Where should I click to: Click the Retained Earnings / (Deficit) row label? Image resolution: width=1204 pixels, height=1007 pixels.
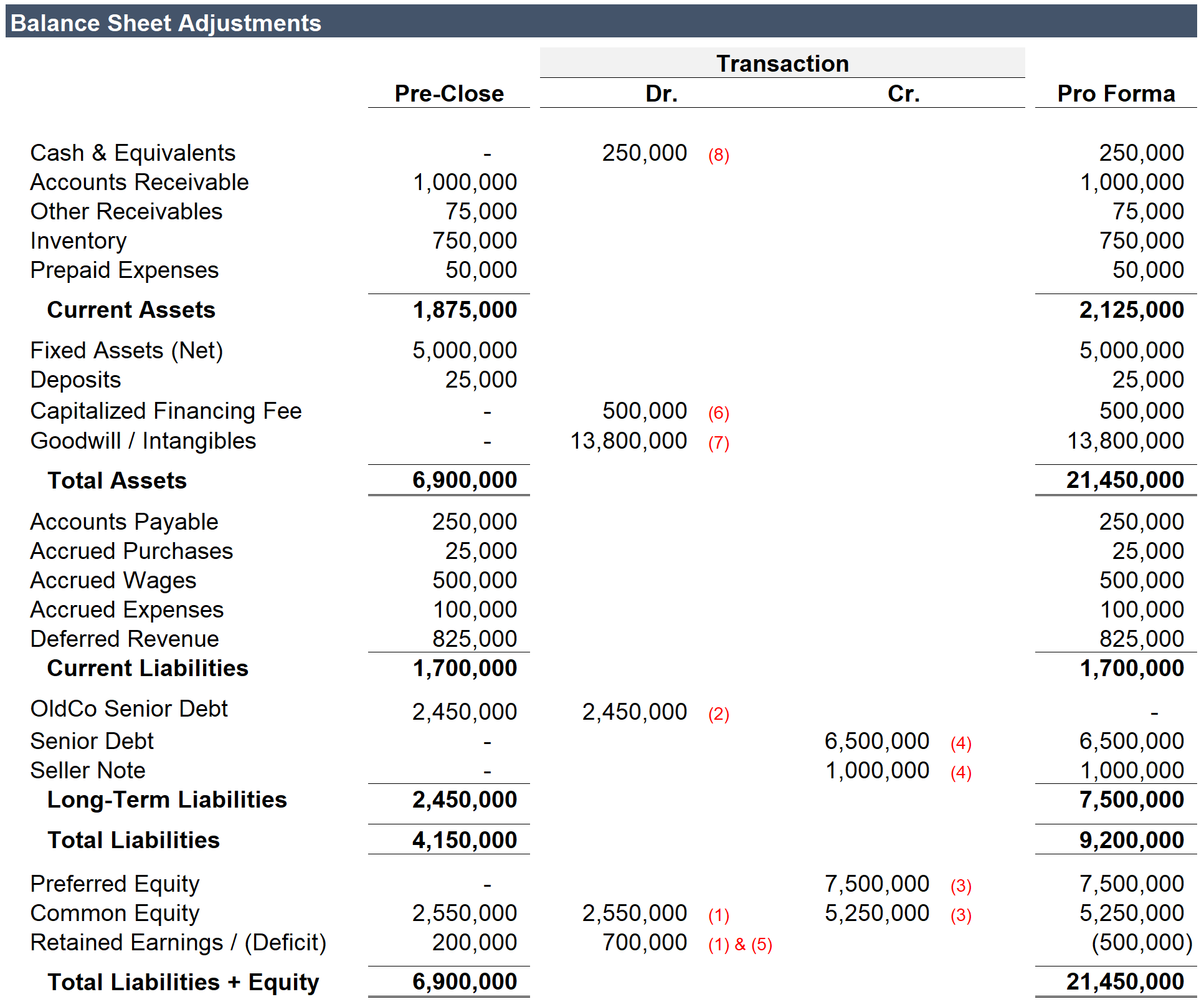pos(178,942)
